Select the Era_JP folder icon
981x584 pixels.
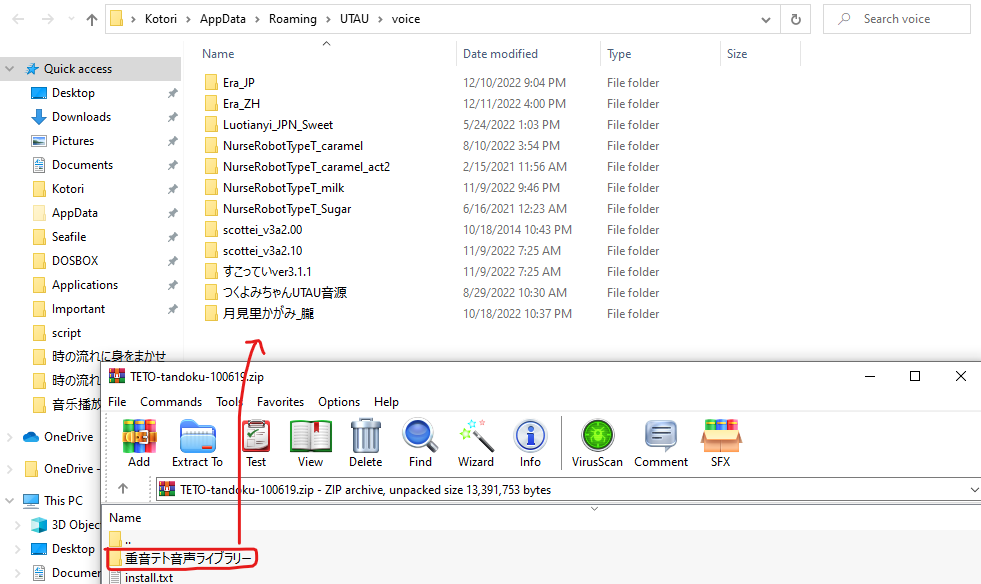click(x=211, y=82)
